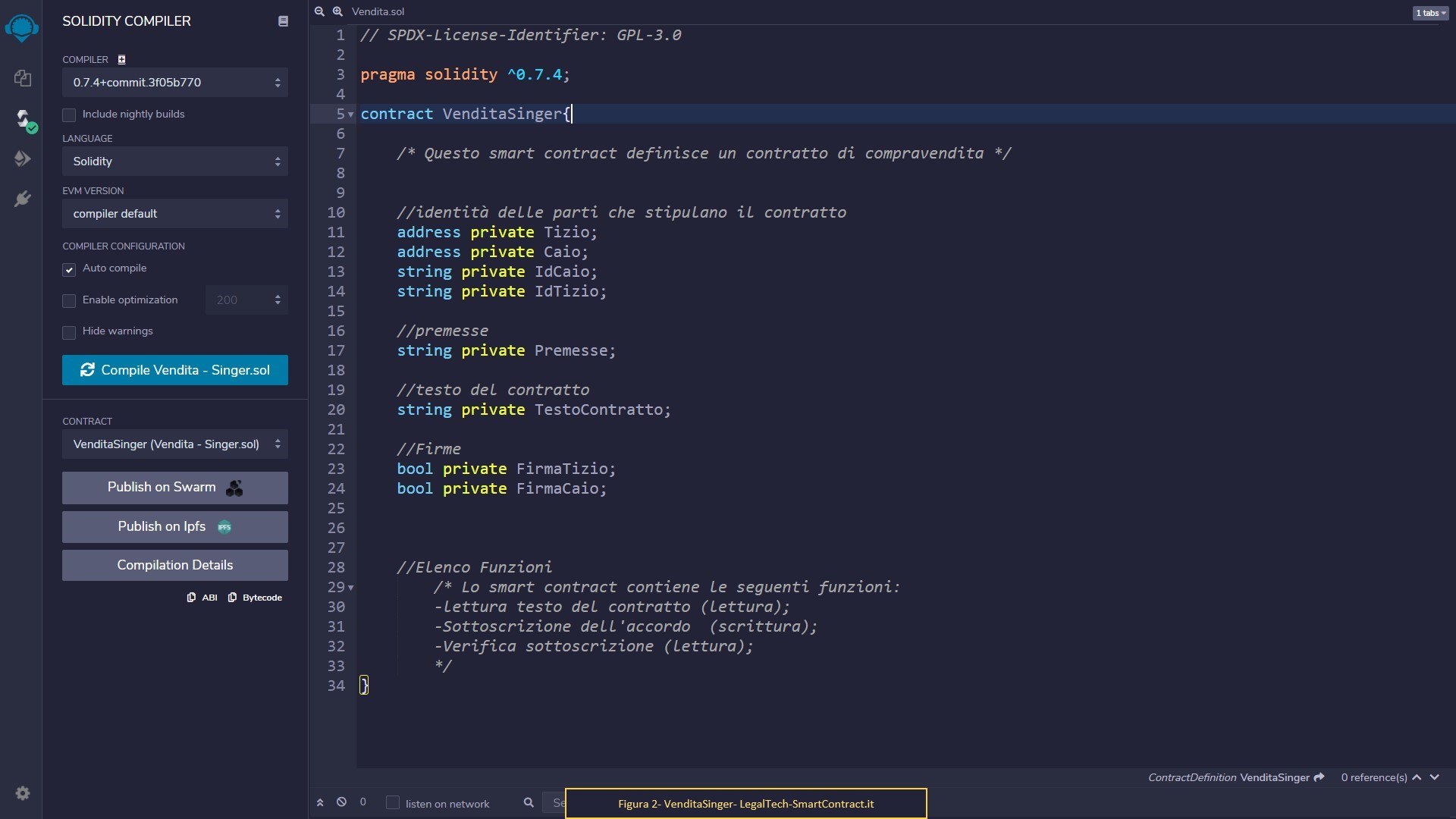Click the closing brace on line 34
1456x819 pixels.
click(364, 686)
